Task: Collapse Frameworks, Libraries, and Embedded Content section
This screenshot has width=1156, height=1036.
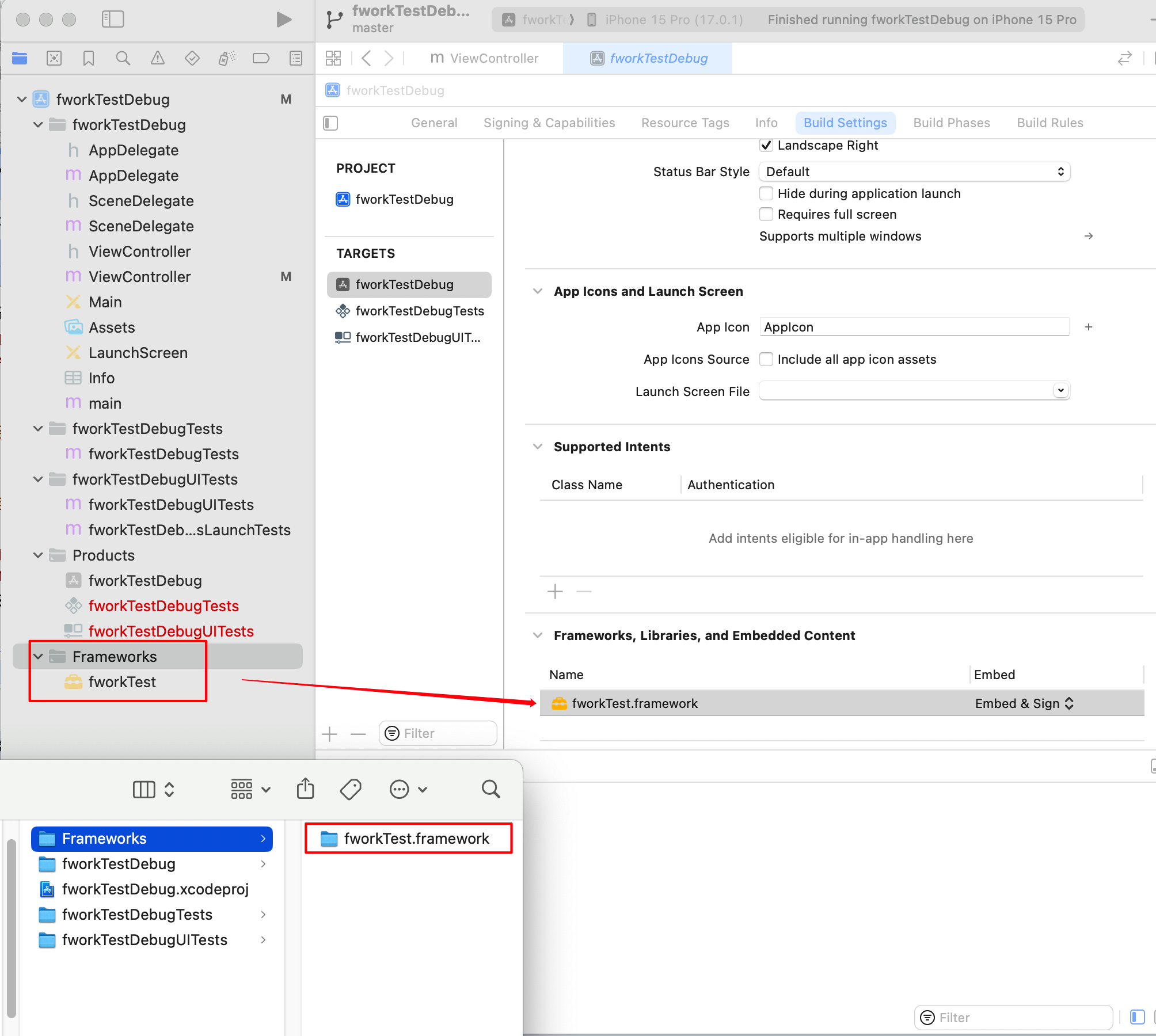Action: tap(538, 635)
